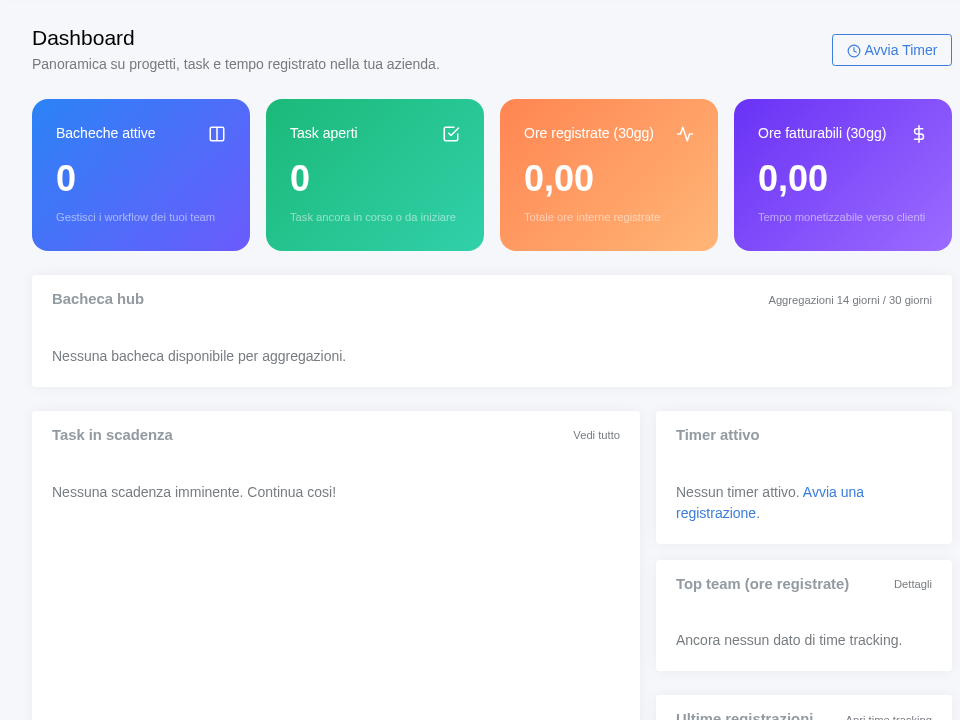Follow the Avvia una registrazione link
The width and height of the screenshot is (960, 720).
770,503
